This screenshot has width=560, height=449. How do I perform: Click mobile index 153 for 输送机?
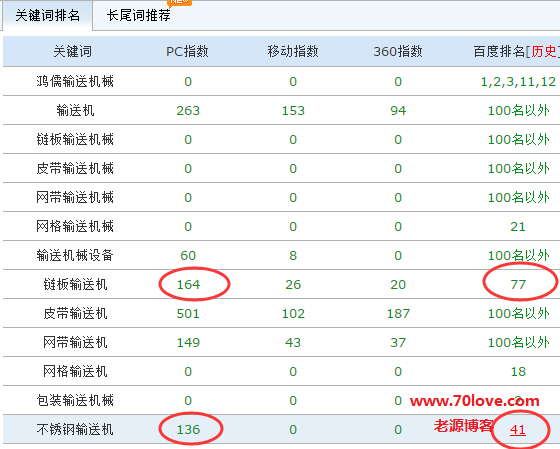pos(293,110)
